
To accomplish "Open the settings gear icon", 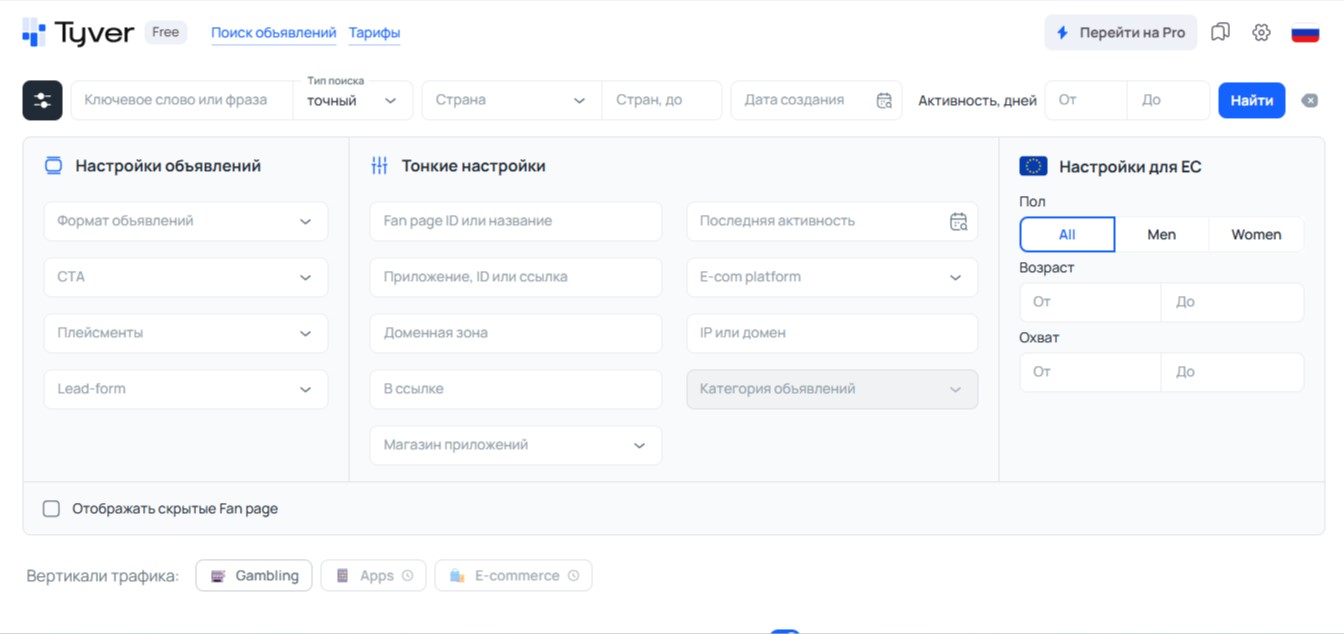I will pos(1261,33).
